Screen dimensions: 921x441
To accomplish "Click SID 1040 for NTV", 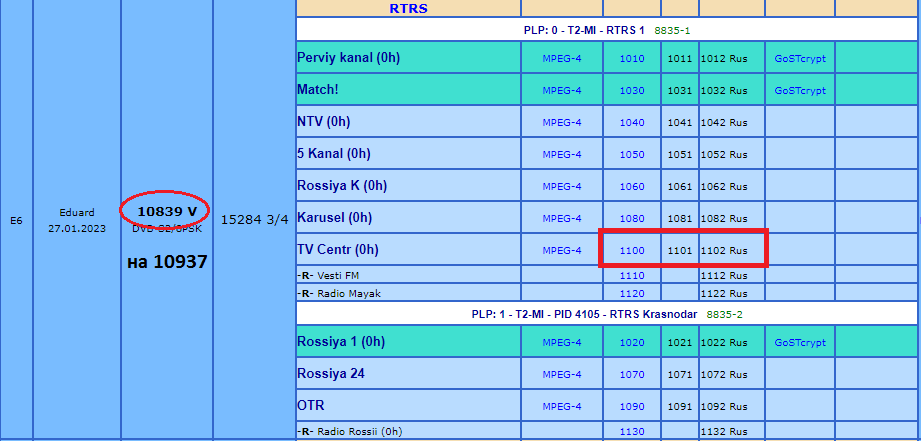I will pos(632,123).
